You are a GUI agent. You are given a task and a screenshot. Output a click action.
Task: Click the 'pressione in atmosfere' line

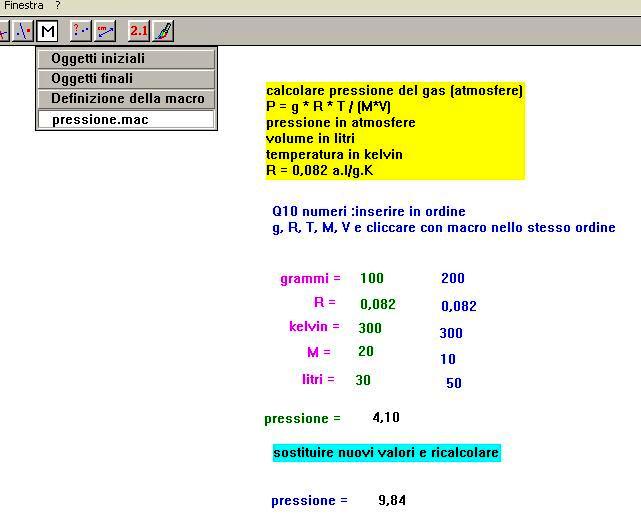341,122
